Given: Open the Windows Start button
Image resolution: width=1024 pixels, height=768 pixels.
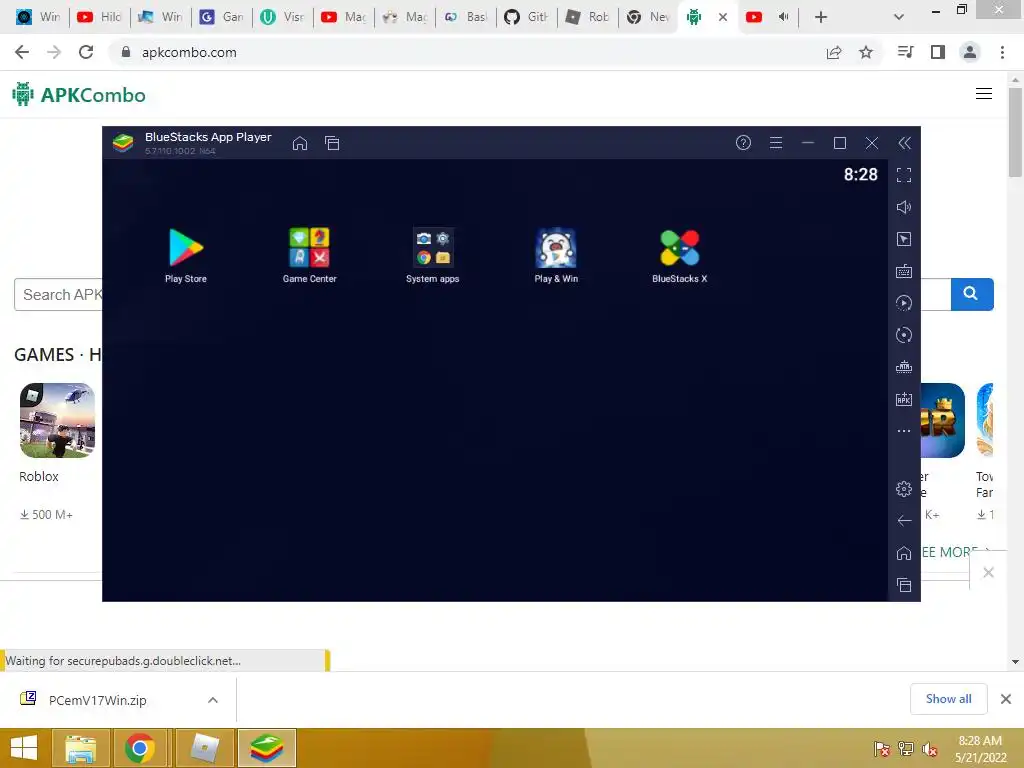Looking at the screenshot, I should (x=24, y=748).
